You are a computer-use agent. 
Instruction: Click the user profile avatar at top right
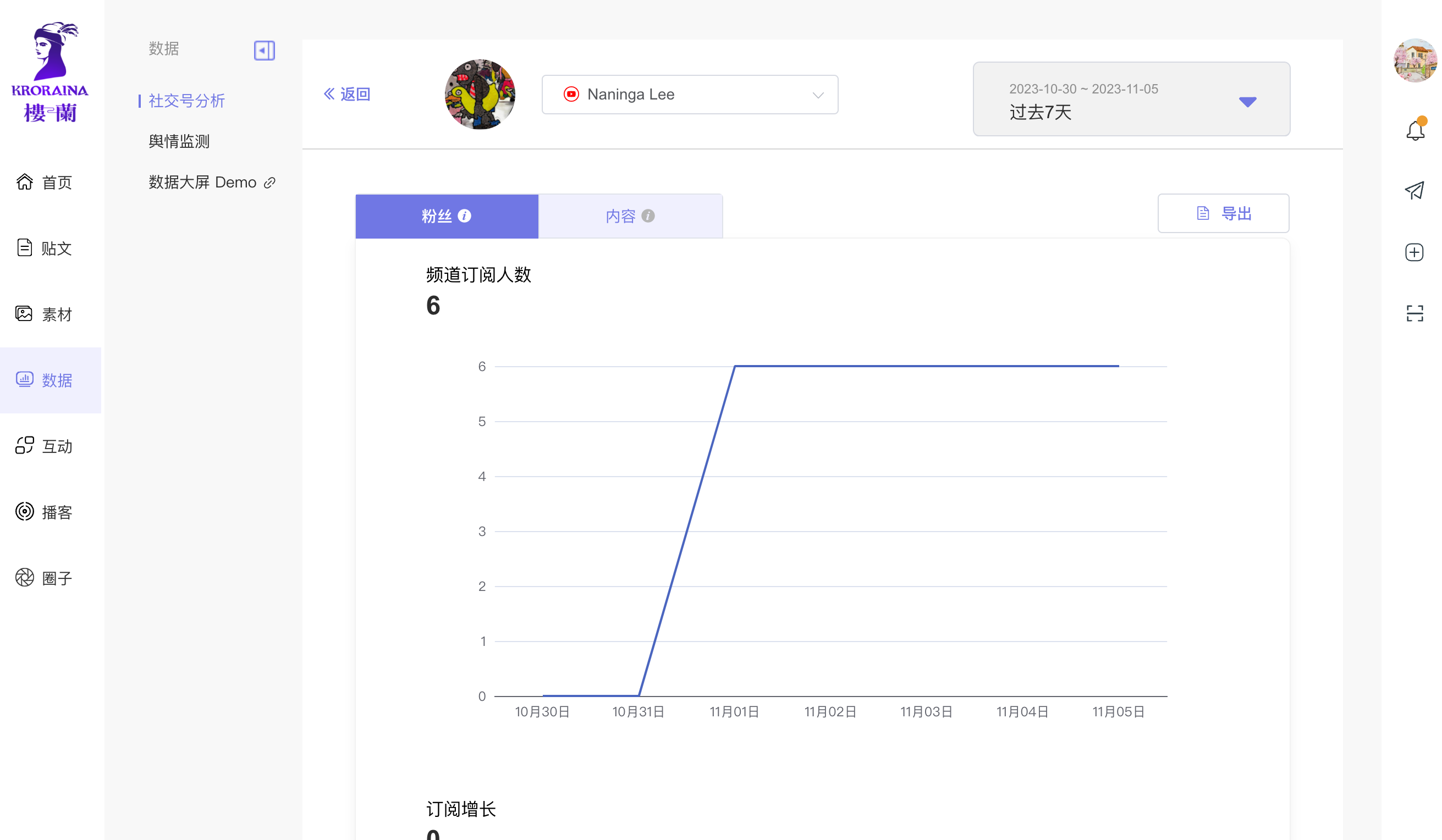click(1415, 61)
